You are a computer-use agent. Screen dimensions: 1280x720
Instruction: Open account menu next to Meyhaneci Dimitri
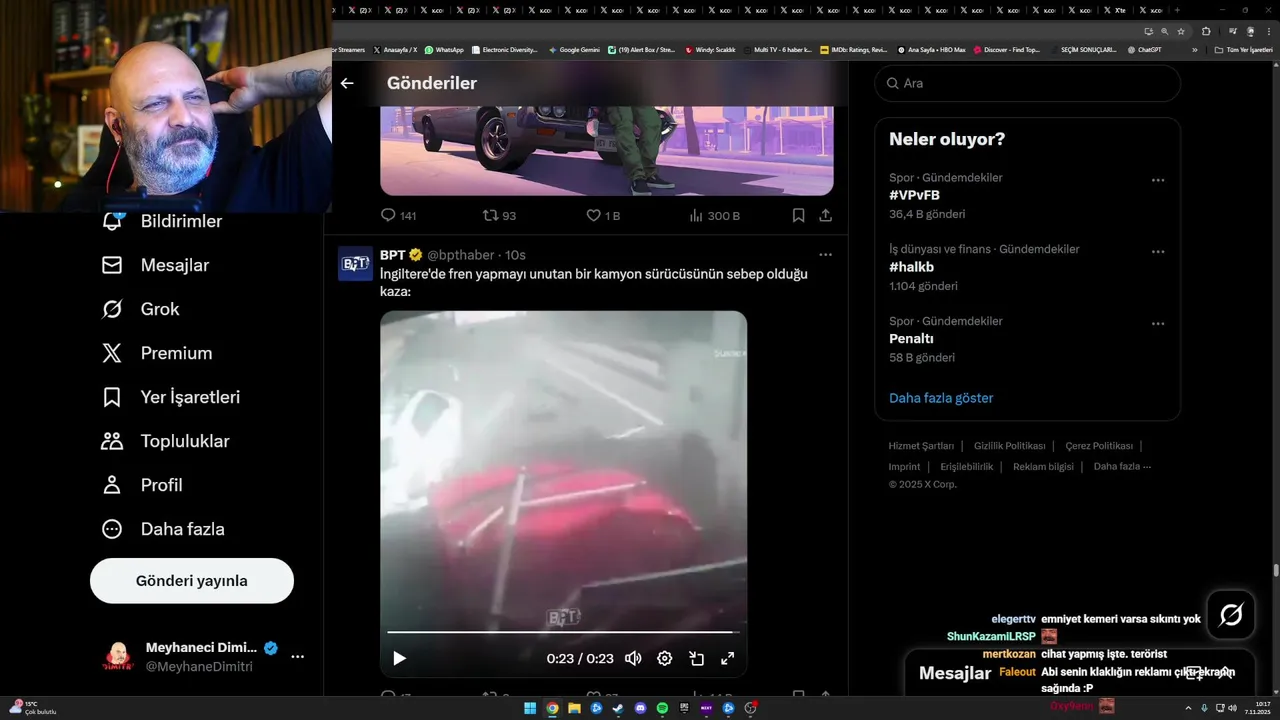point(297,657)
